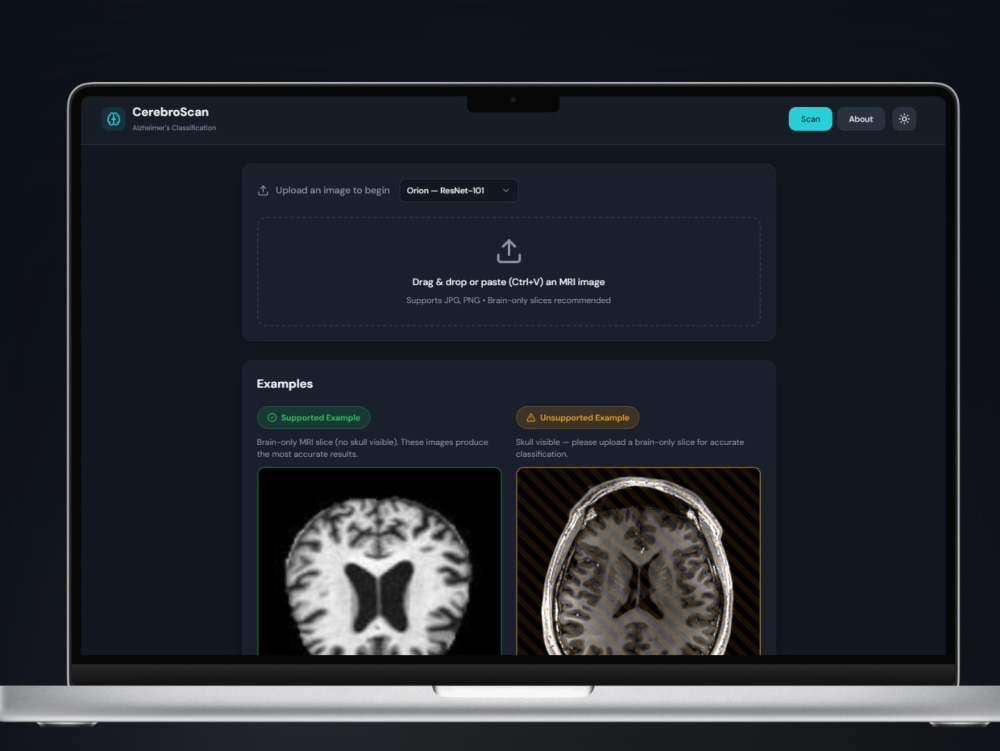Click the 'Examples' heading
1000x751 pixels.
click(284, 384)
